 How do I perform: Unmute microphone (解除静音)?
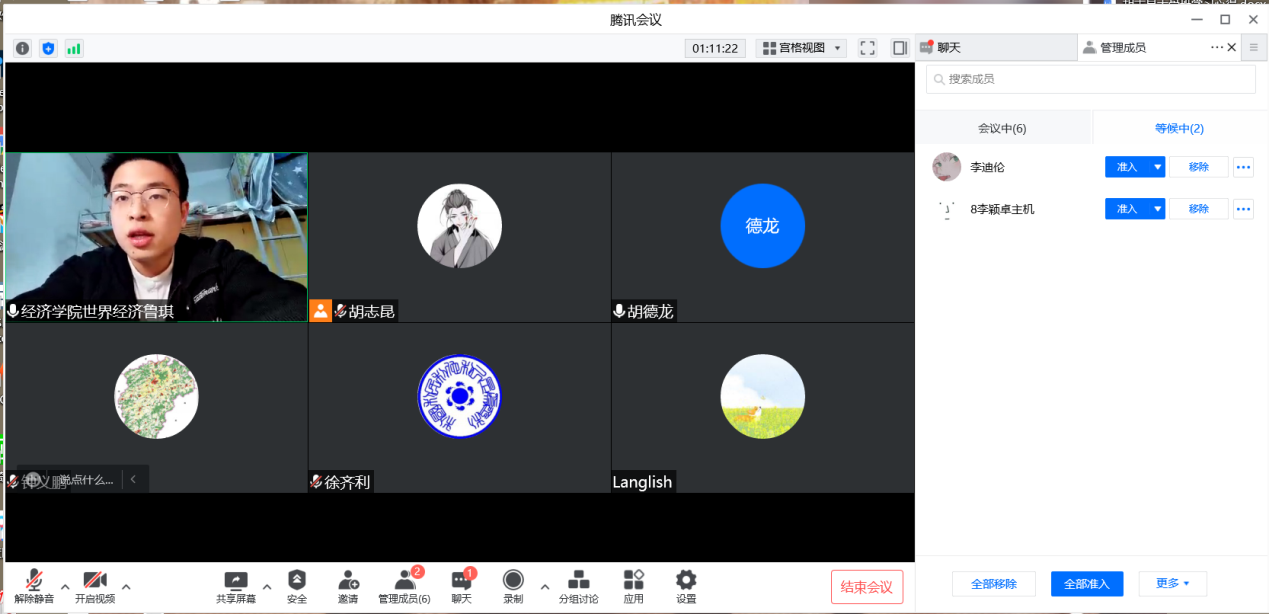[34, 581]
